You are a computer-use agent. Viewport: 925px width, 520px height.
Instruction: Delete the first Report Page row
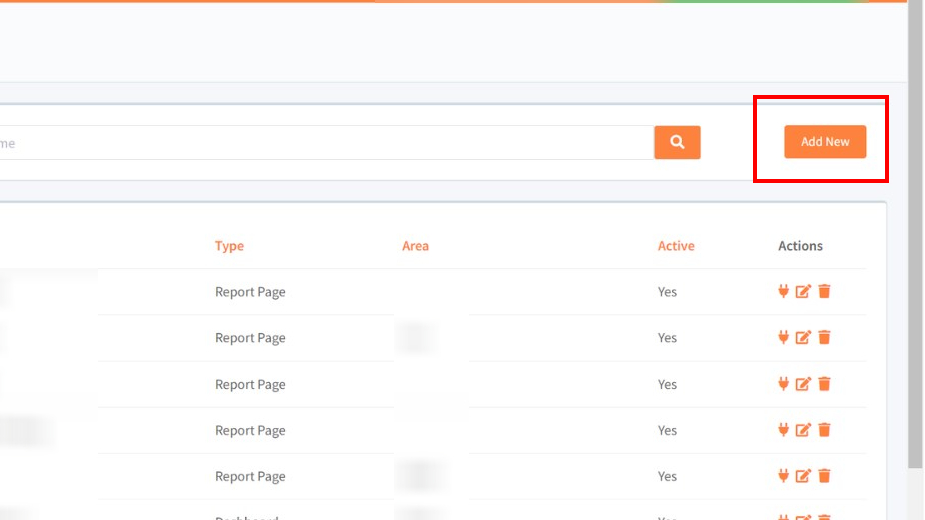pyautogui.click(x=824, y=291)
